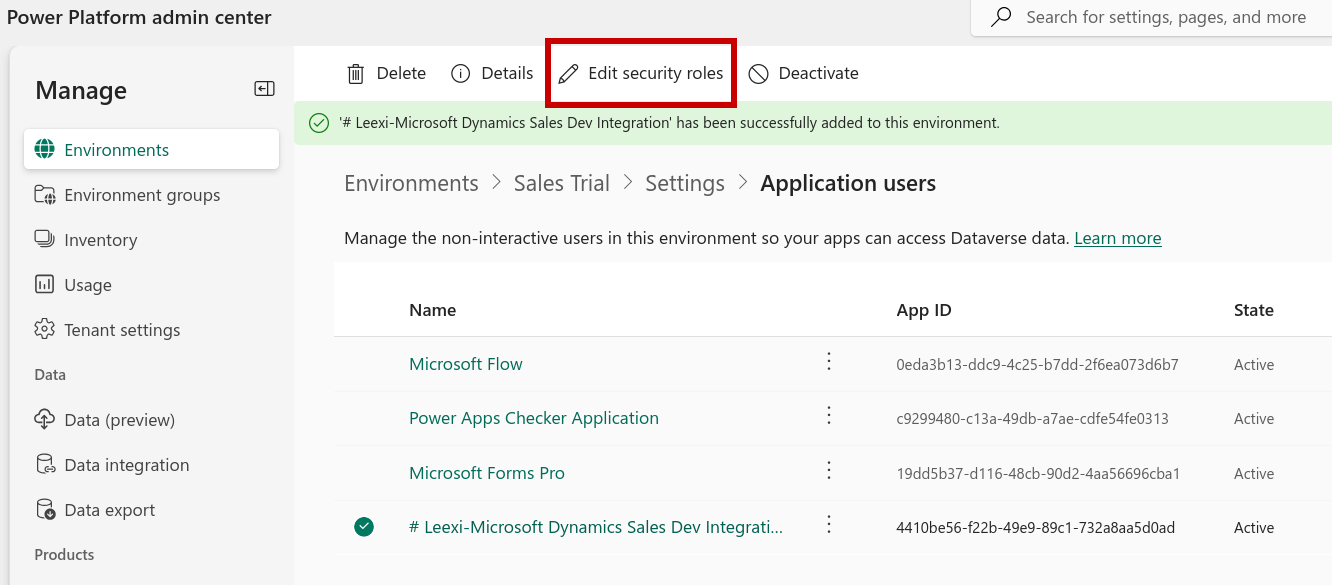Open Environment groups in the sidebar
This screenshot has height=585, width=1332.
tap(142, 195)
